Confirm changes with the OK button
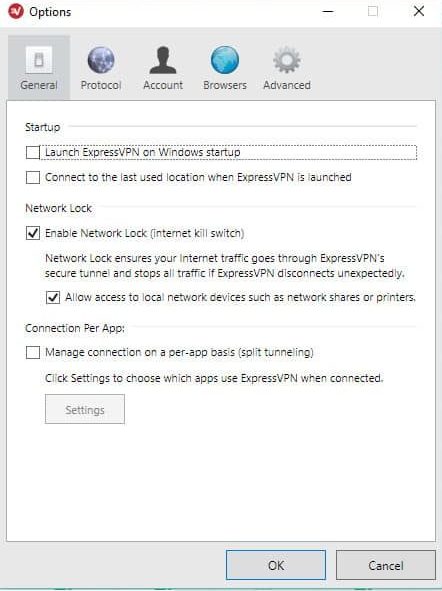 (276, 565)
